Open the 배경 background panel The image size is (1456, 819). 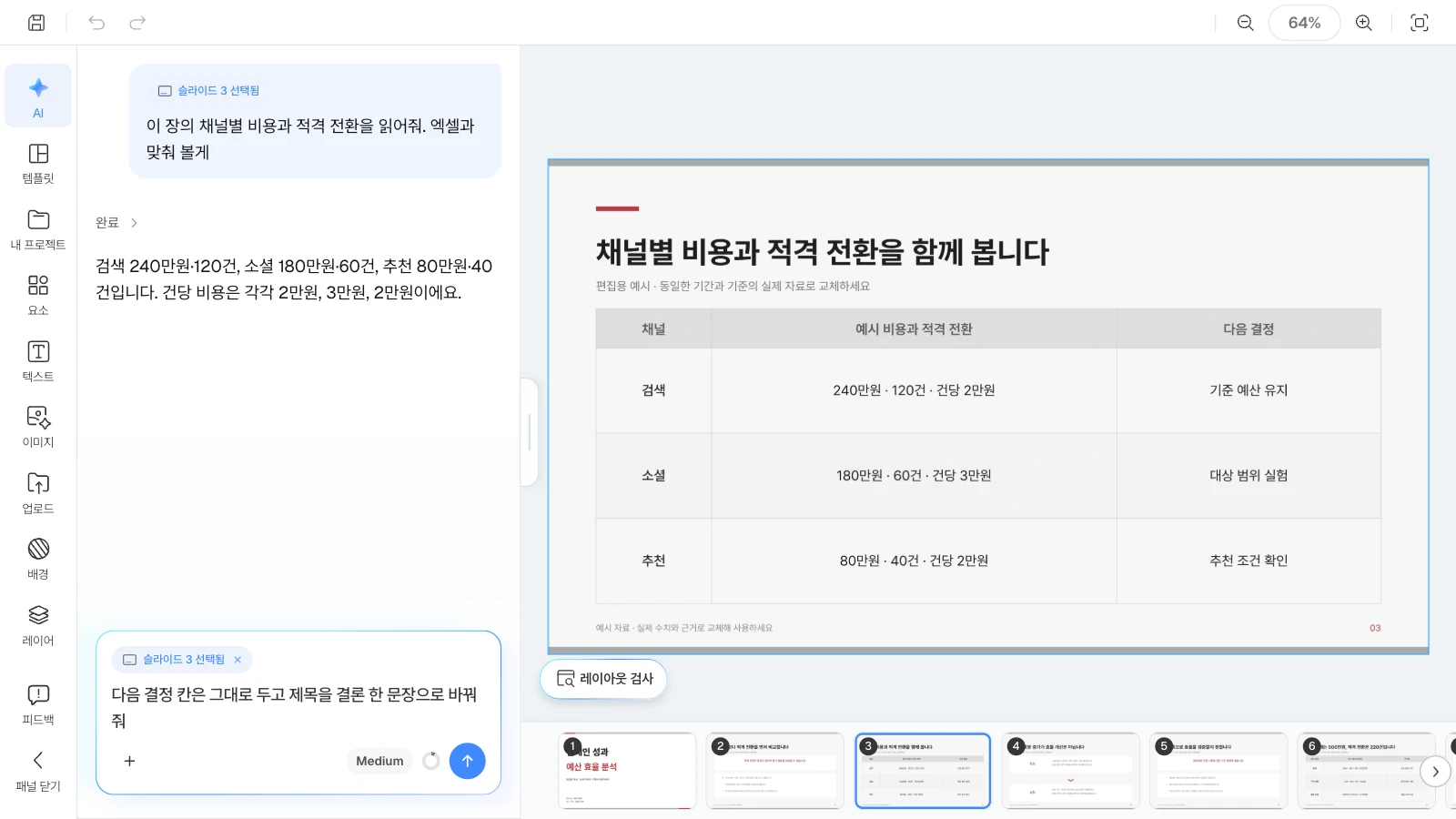pos(38,560)
